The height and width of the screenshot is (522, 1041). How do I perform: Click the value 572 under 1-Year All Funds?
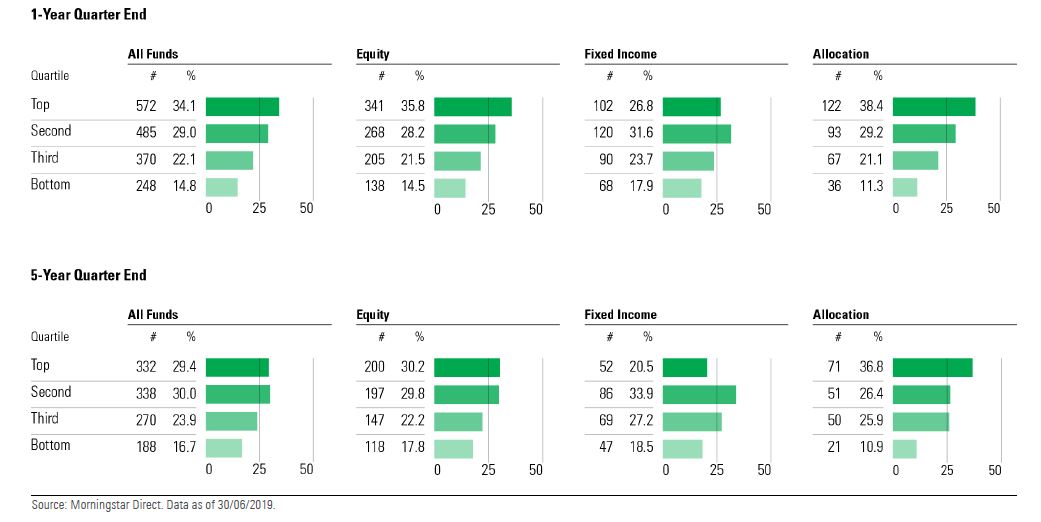tap(146, 106)
